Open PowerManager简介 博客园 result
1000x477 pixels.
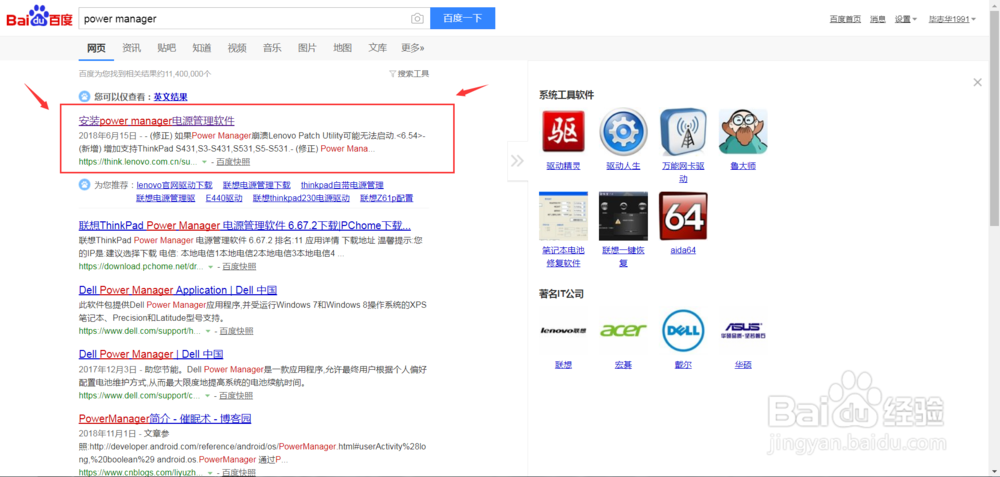(165, 419)
